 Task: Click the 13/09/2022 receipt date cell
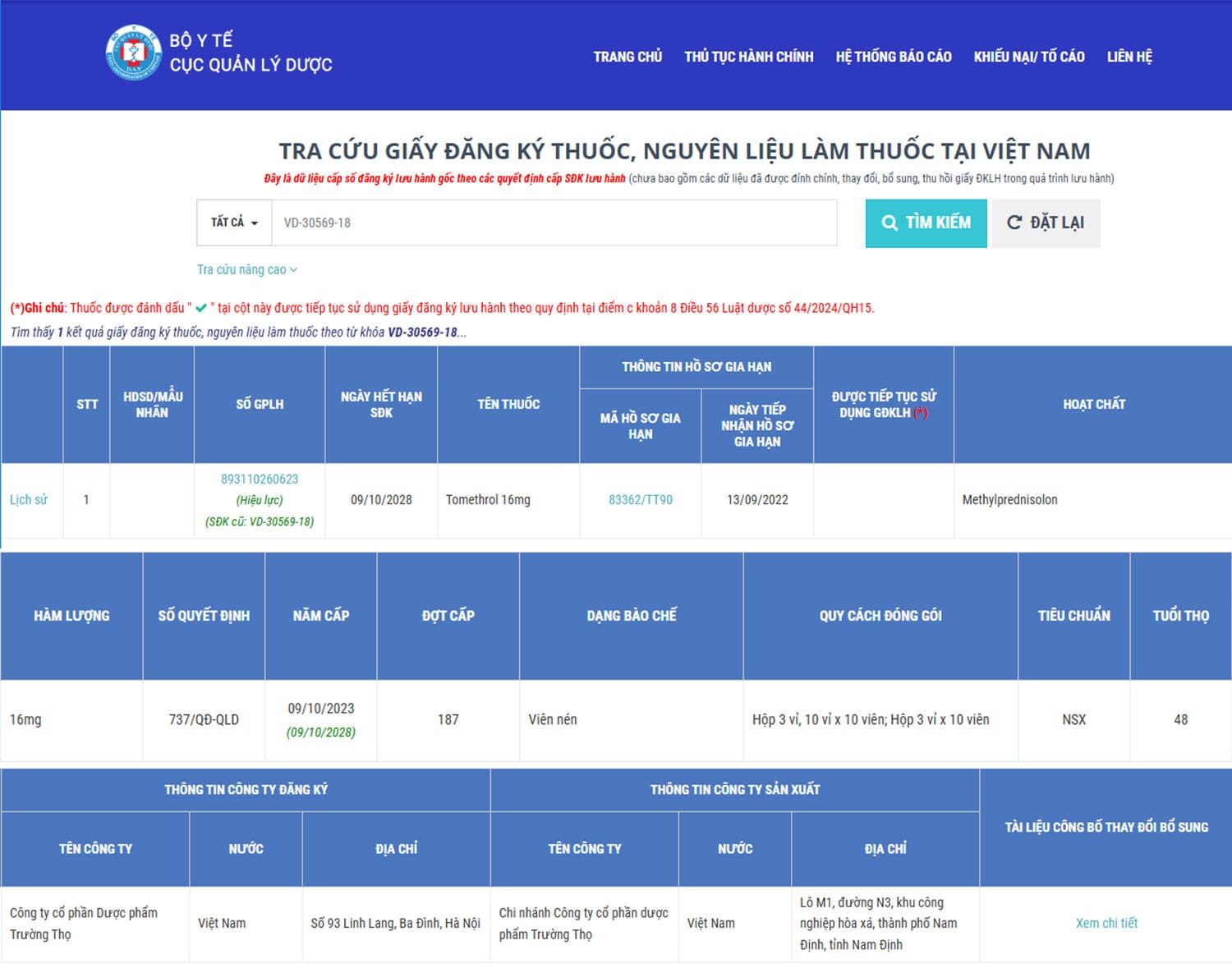point(757,499)
